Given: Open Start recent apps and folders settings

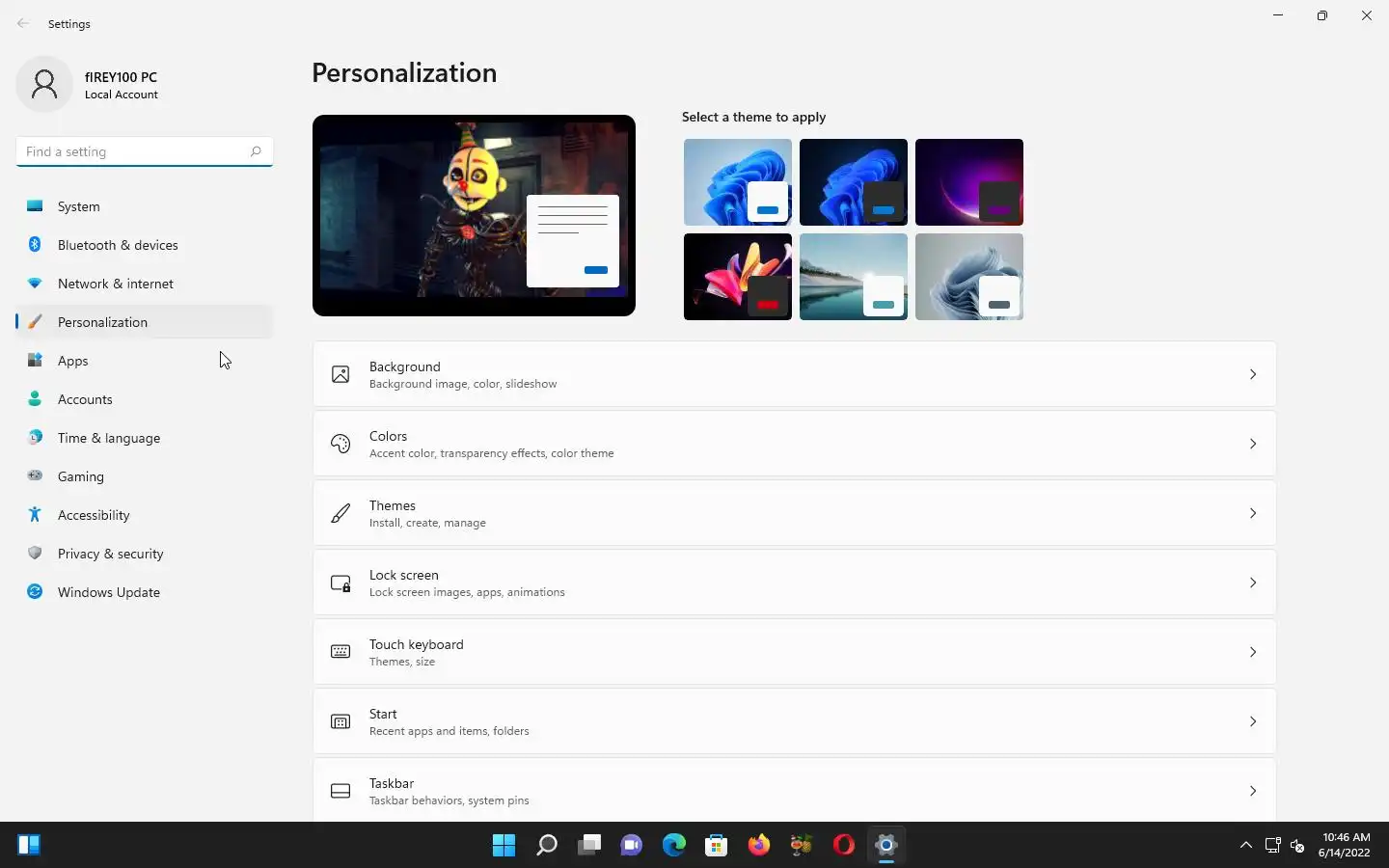Looking at the screenshot, I should click(x=794, y=721).
